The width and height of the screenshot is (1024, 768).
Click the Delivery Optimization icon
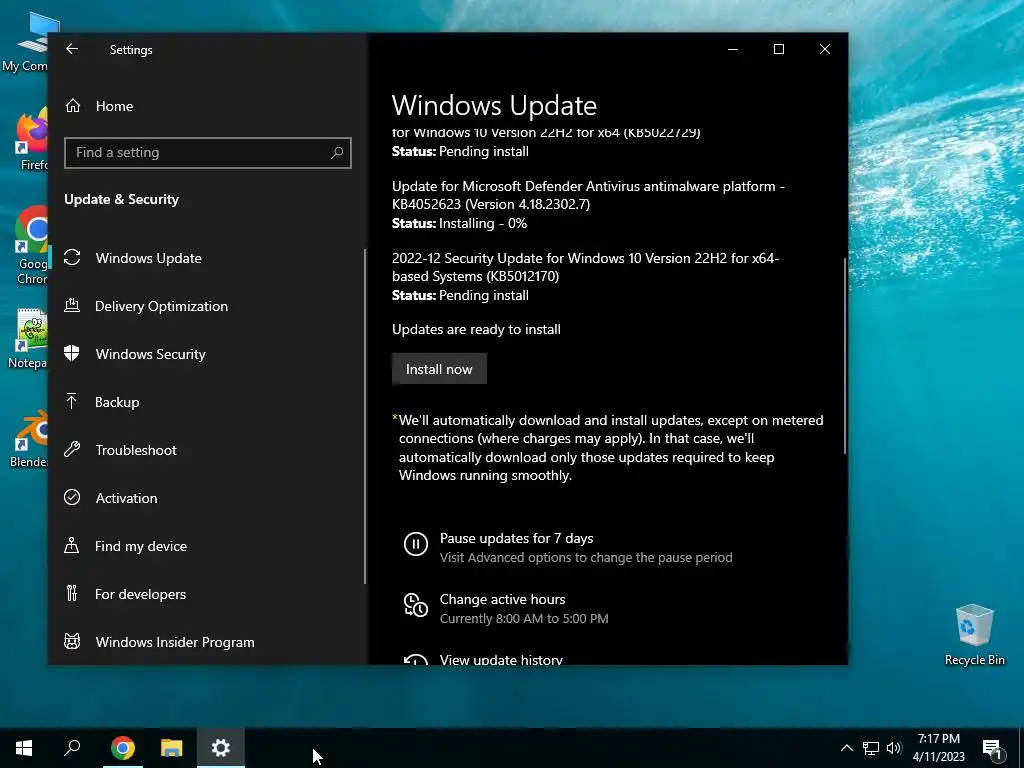(72, 305)
